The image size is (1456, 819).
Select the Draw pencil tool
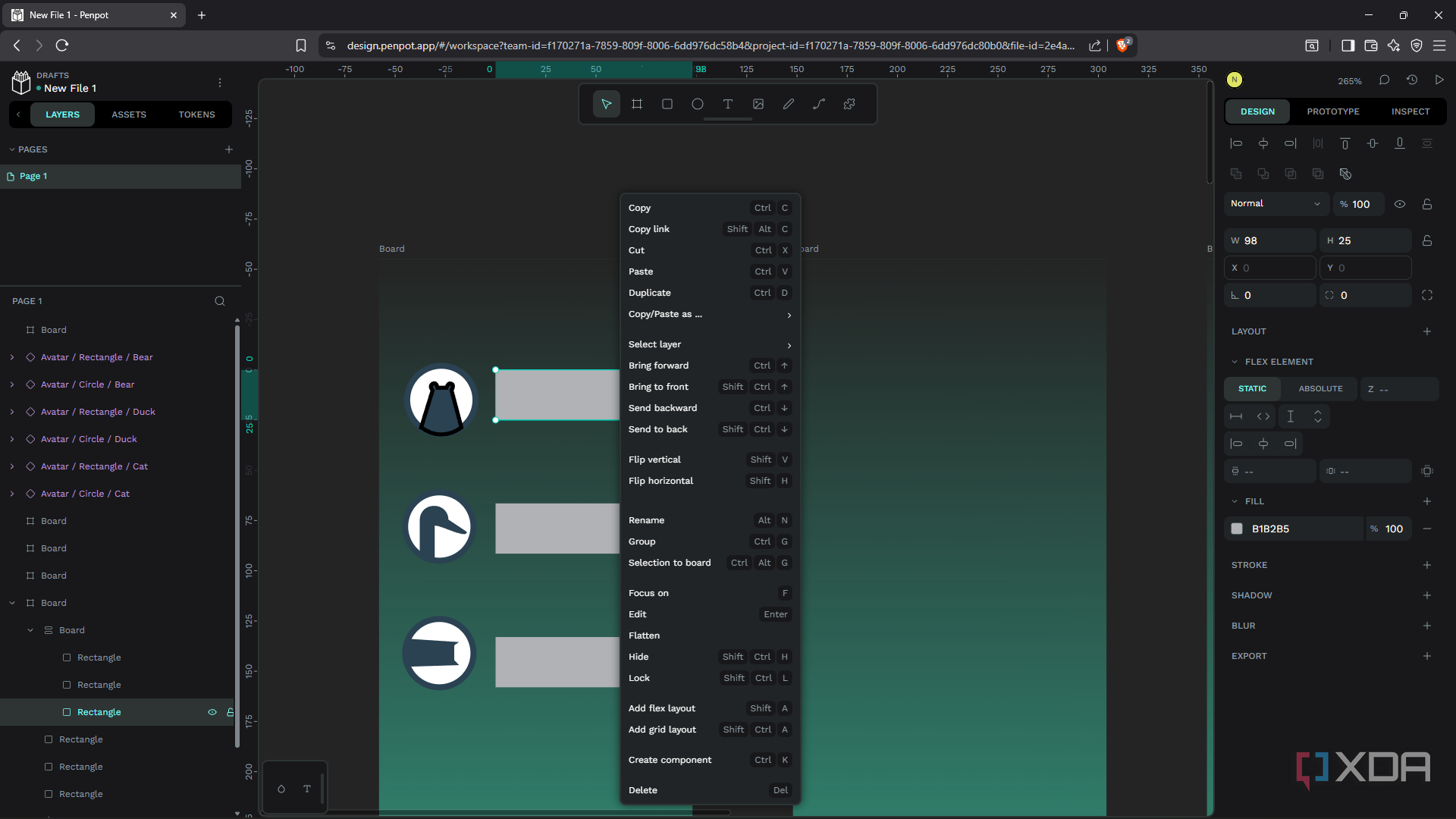(789, 104)
